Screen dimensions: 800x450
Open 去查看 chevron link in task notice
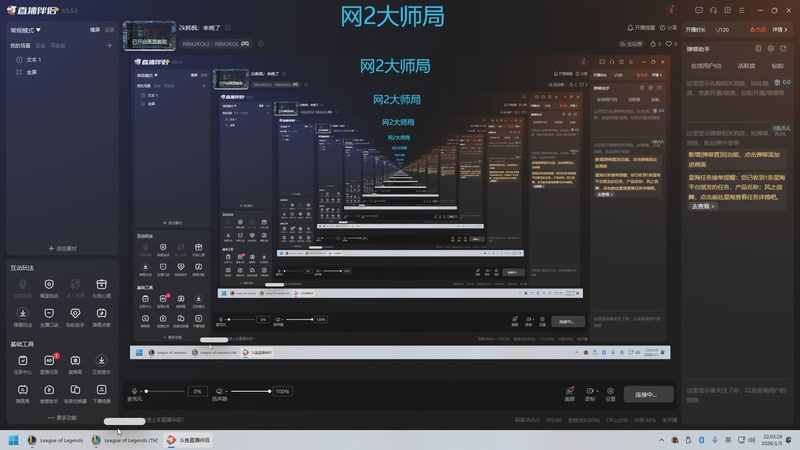(703, 206)
